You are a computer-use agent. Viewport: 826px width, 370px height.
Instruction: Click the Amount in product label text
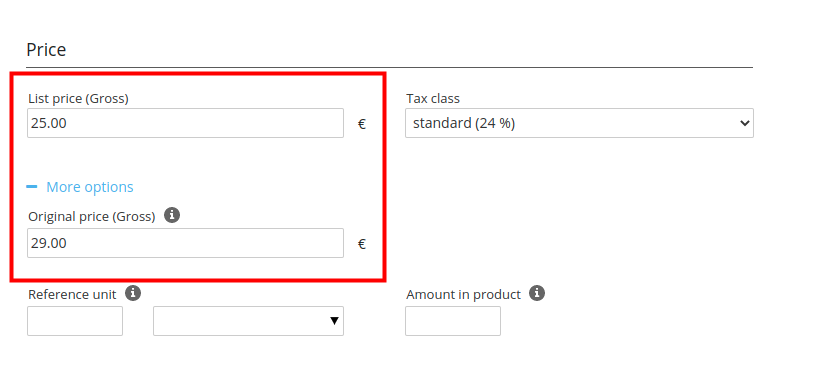[x=463, y=295]
